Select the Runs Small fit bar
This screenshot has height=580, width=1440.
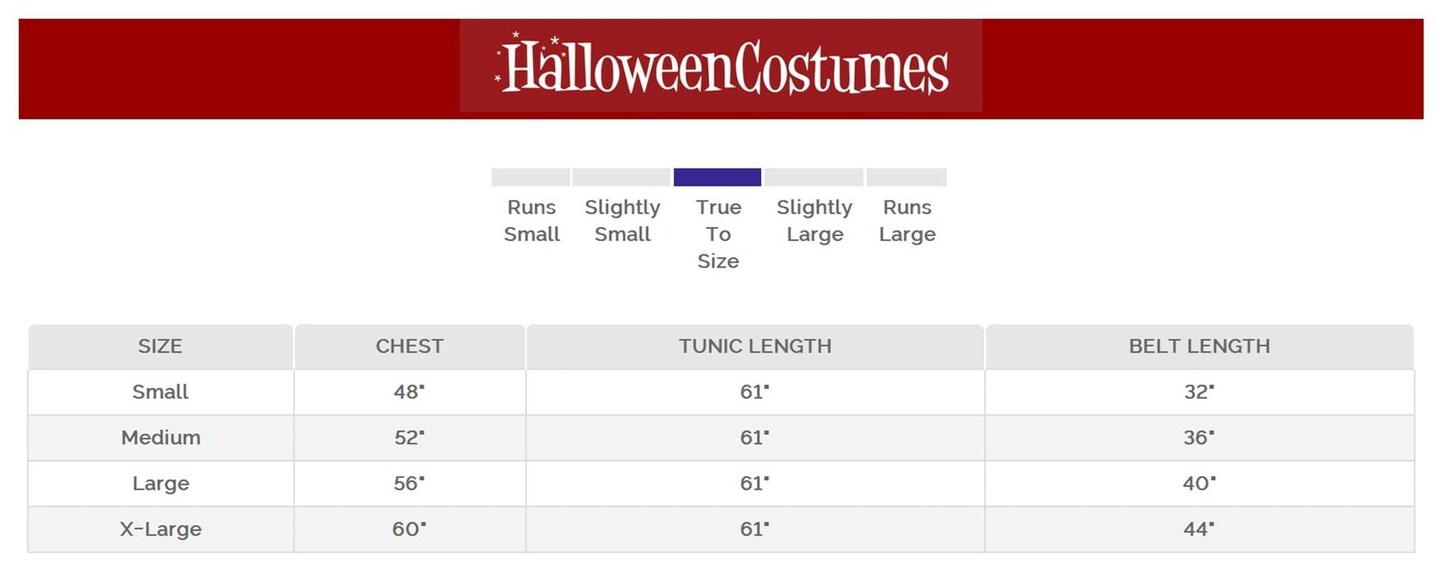point(530,177)
